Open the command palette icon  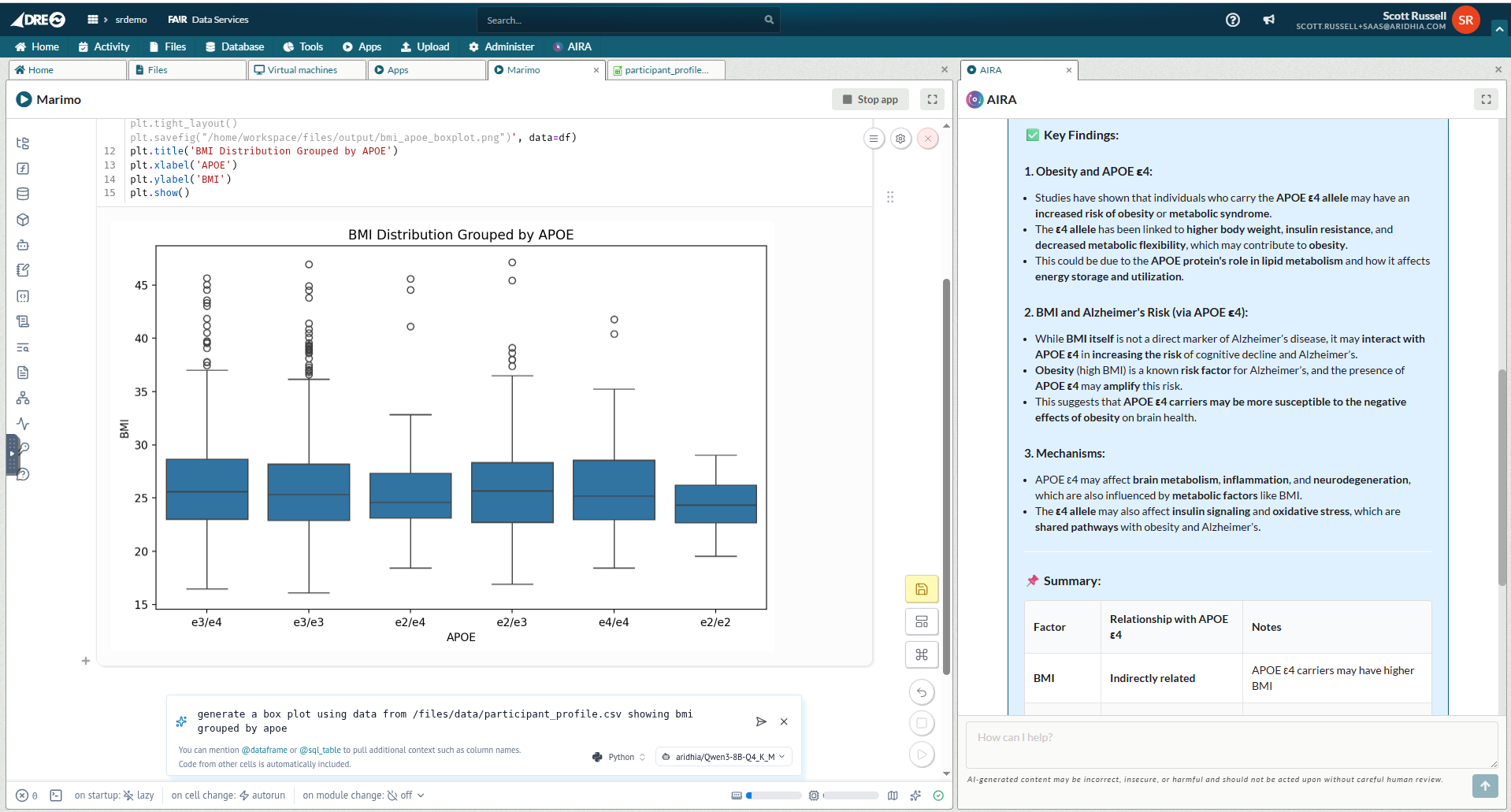click(921, 654)
